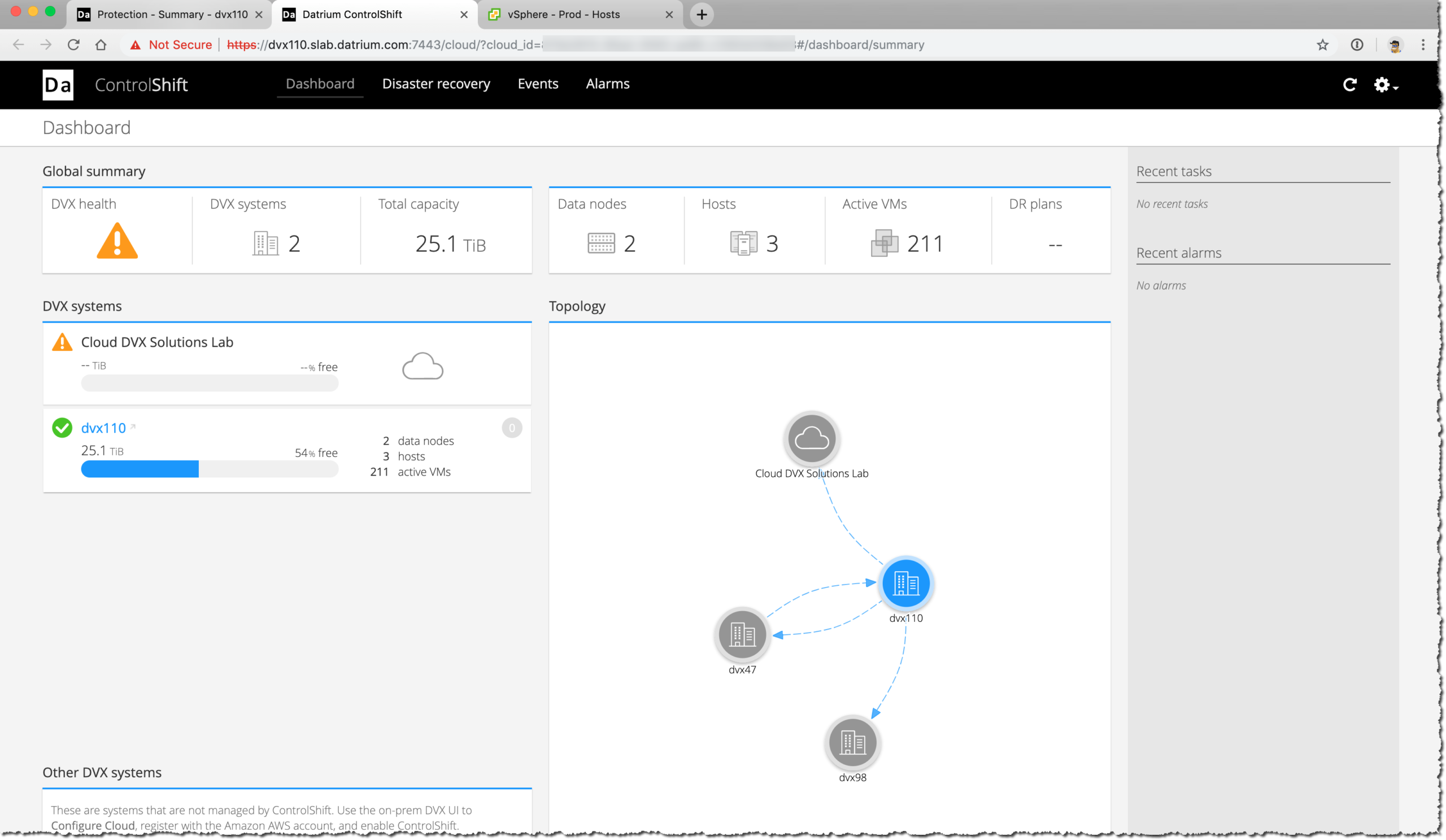Click the DVX systems building icon
The image size is (1446, 840).
coord(265,243)
